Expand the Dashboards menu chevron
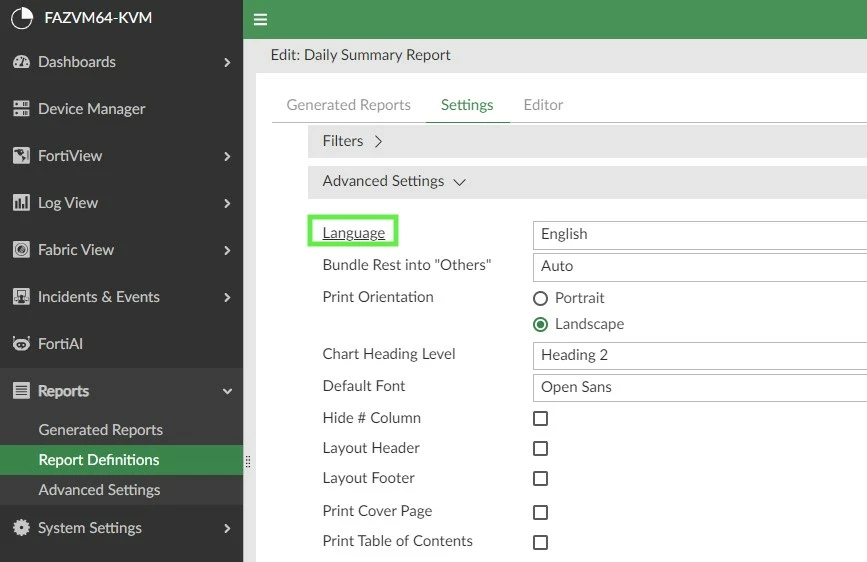 click(227, 63)
